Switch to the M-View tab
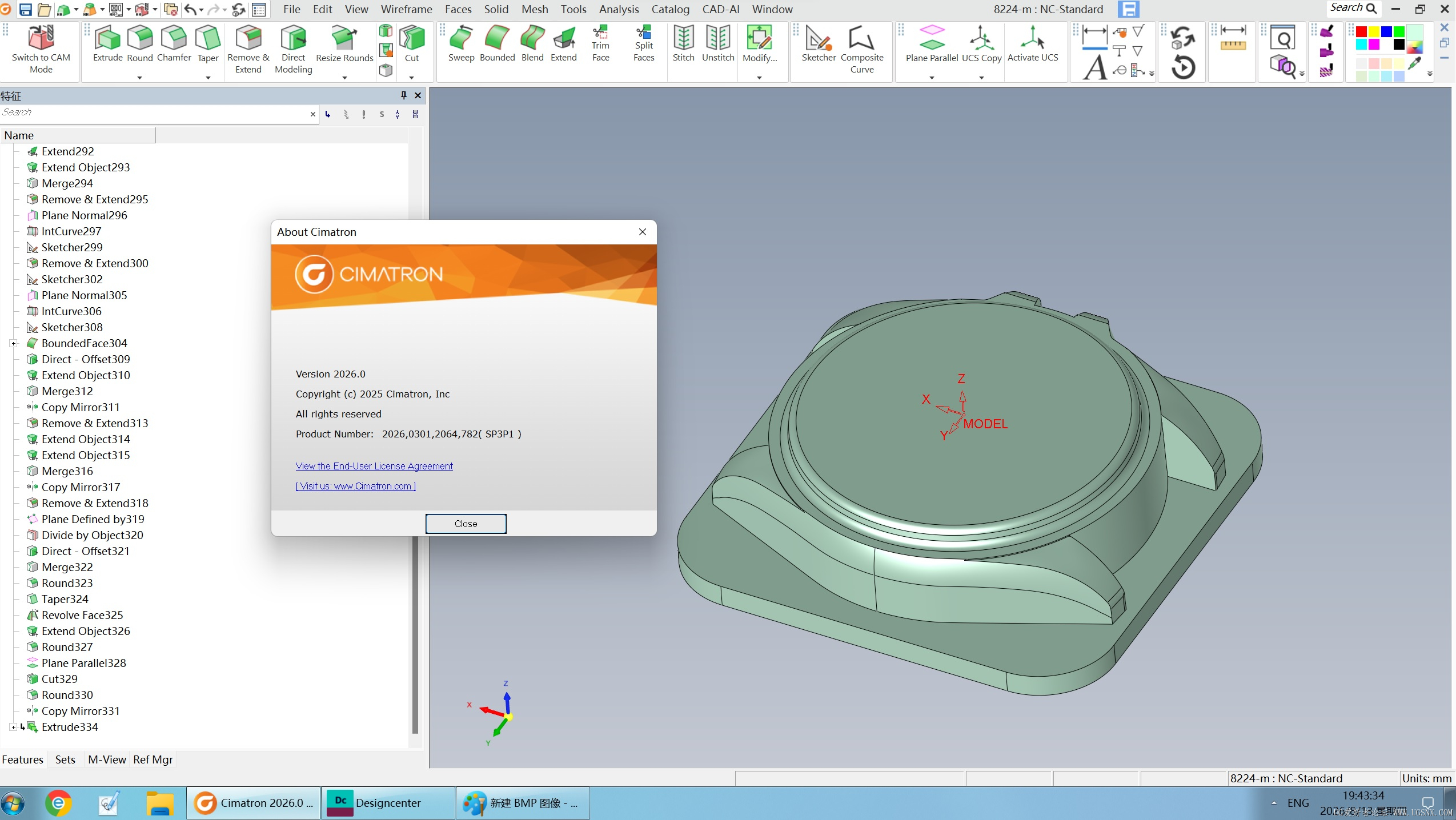Screen dimensions: 1456x820 (x=107, y=759)
